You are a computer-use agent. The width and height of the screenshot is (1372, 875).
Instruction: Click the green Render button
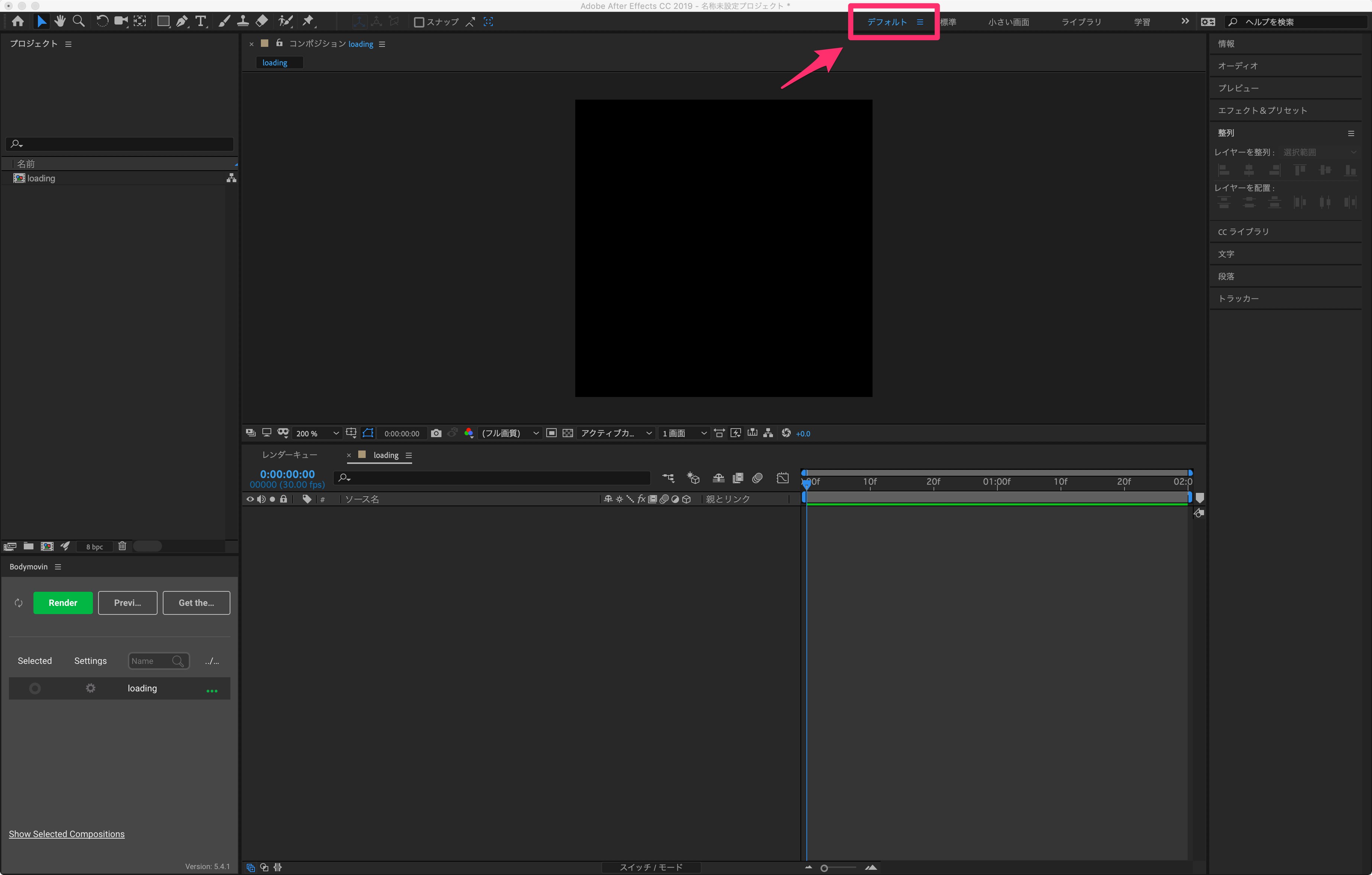click(63, 603)
